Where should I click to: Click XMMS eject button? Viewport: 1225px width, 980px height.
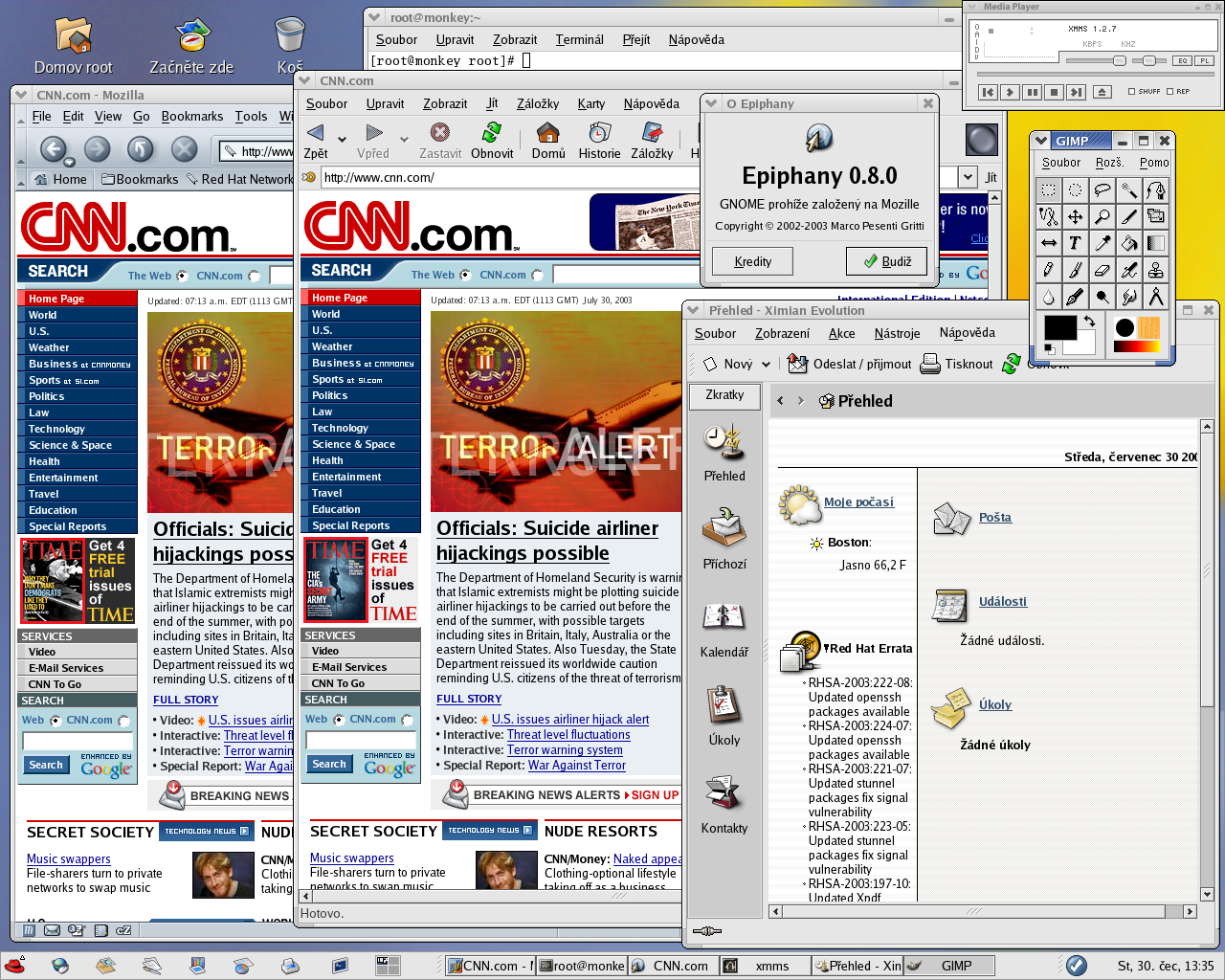tap(1102, 92)
